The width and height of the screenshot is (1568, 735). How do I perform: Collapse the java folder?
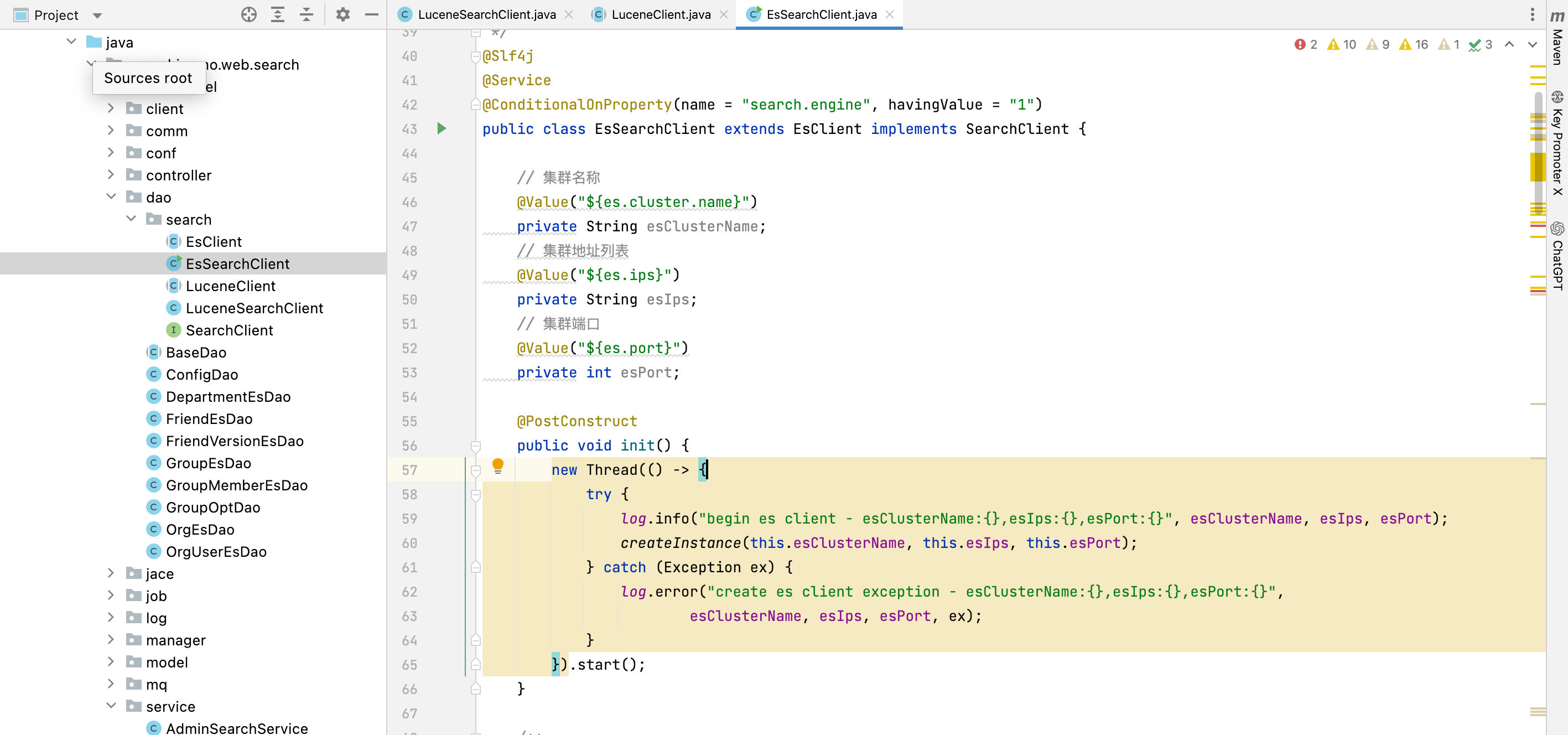(72, 42)
